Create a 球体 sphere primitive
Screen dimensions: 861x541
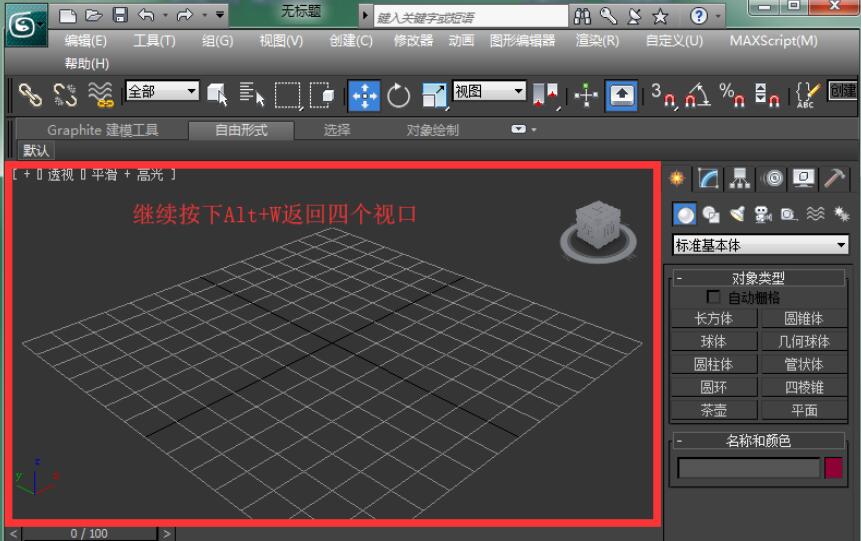click(714, 342)
